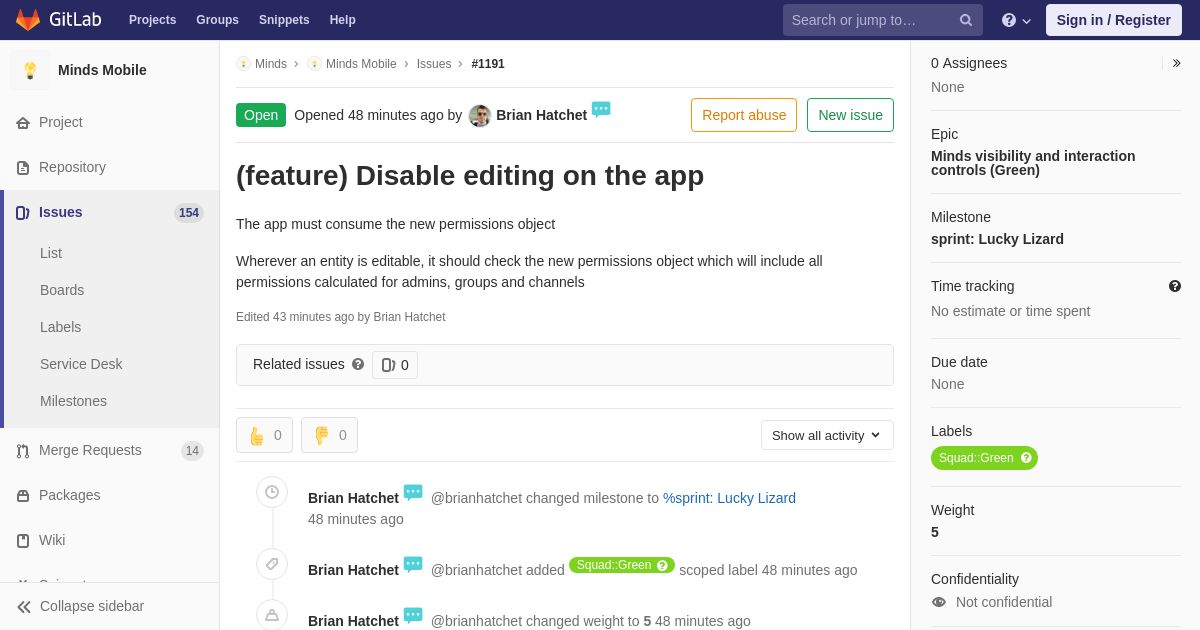Click the Merge Requests count badge 14
Image resolution: width=1200 pixels, height=630 pixels.
tap(192, 451)
